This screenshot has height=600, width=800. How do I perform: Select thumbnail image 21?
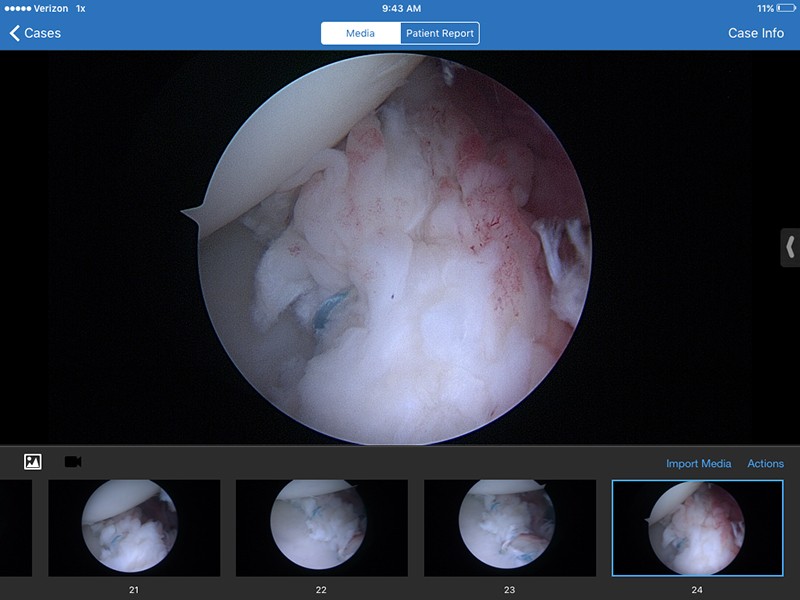pyautogui.click(x=134, y=528)
